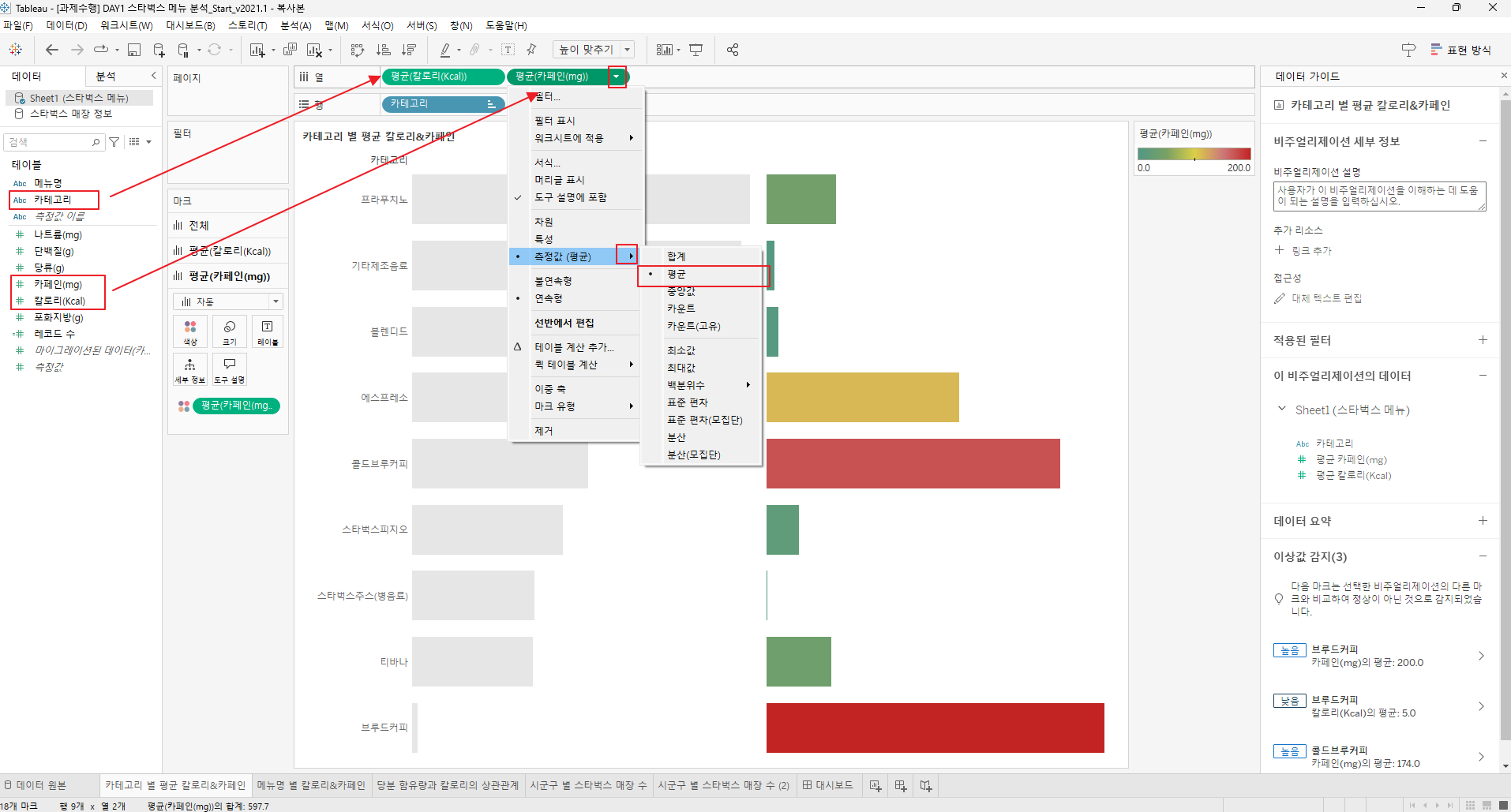Open the 평균(카페인(mg)) pill dropdown arrow

tap(617, 77)
